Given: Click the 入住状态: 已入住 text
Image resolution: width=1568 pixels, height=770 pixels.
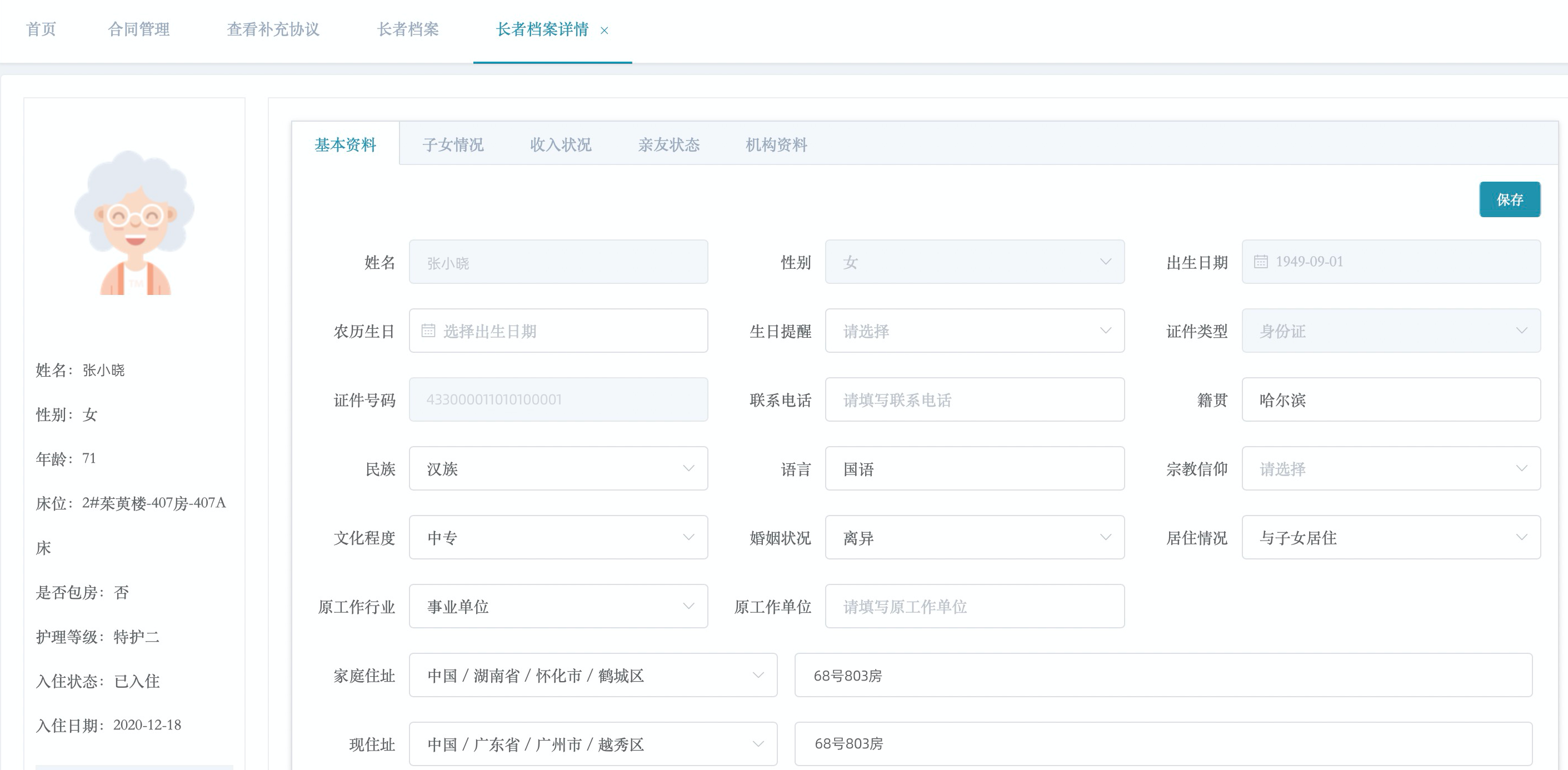Looking at the screenshot, I should click(x=97, y=681).
